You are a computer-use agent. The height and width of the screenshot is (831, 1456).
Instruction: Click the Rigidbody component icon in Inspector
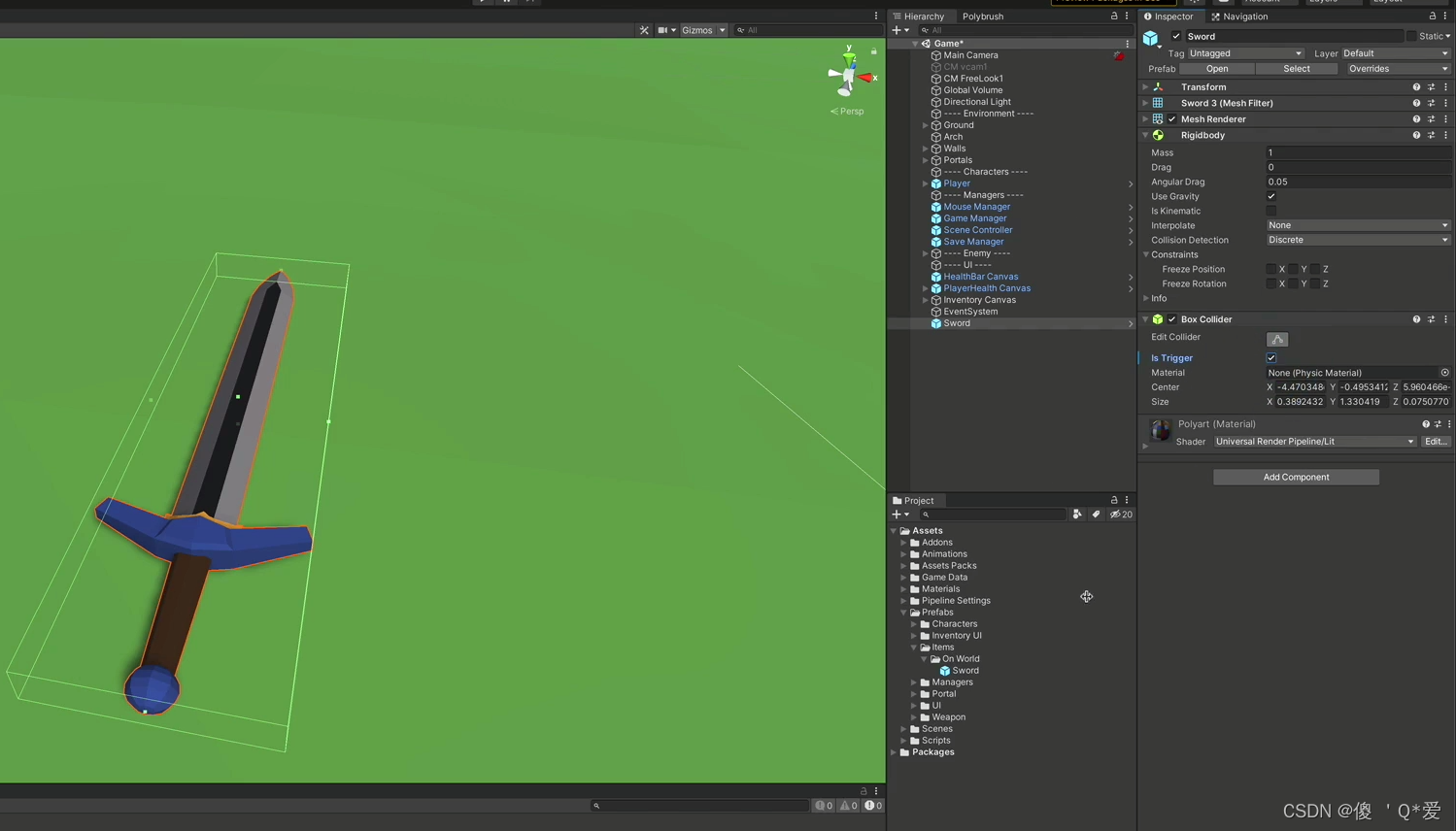[1158, 135]
